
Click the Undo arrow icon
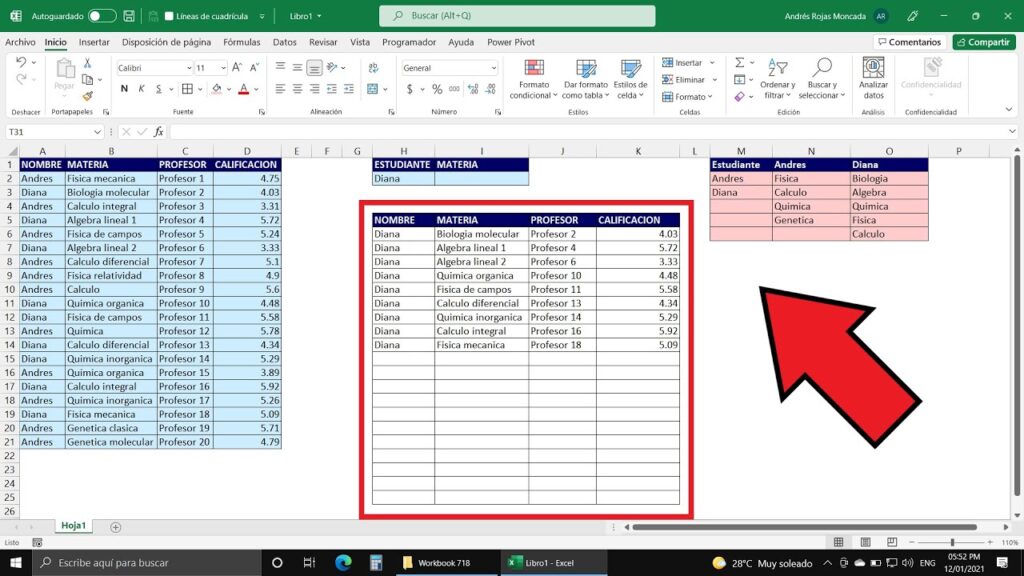coord(21,63)
